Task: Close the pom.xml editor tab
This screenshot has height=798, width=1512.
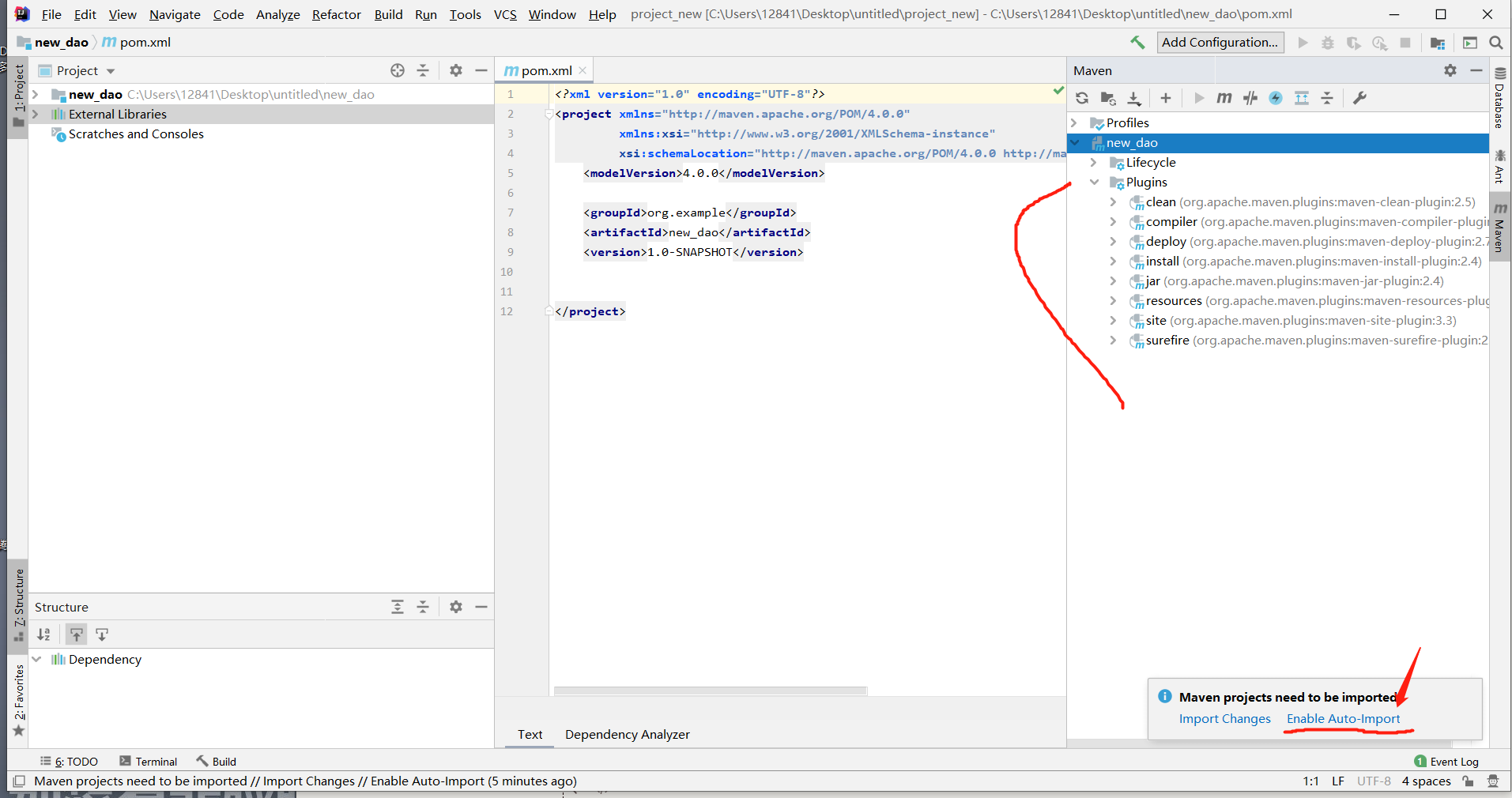Action: tap(583, 70)
